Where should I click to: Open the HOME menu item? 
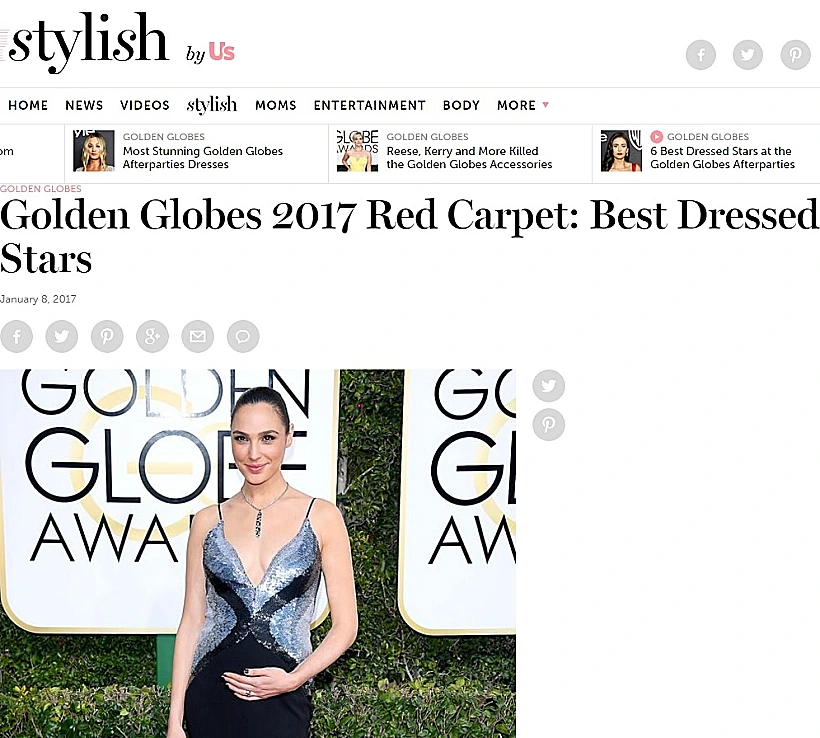(28, 105)
